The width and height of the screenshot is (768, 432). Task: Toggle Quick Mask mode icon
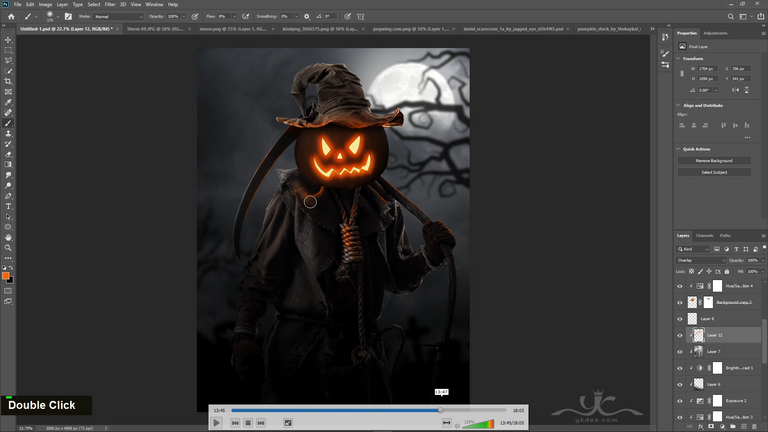(8, 291)
